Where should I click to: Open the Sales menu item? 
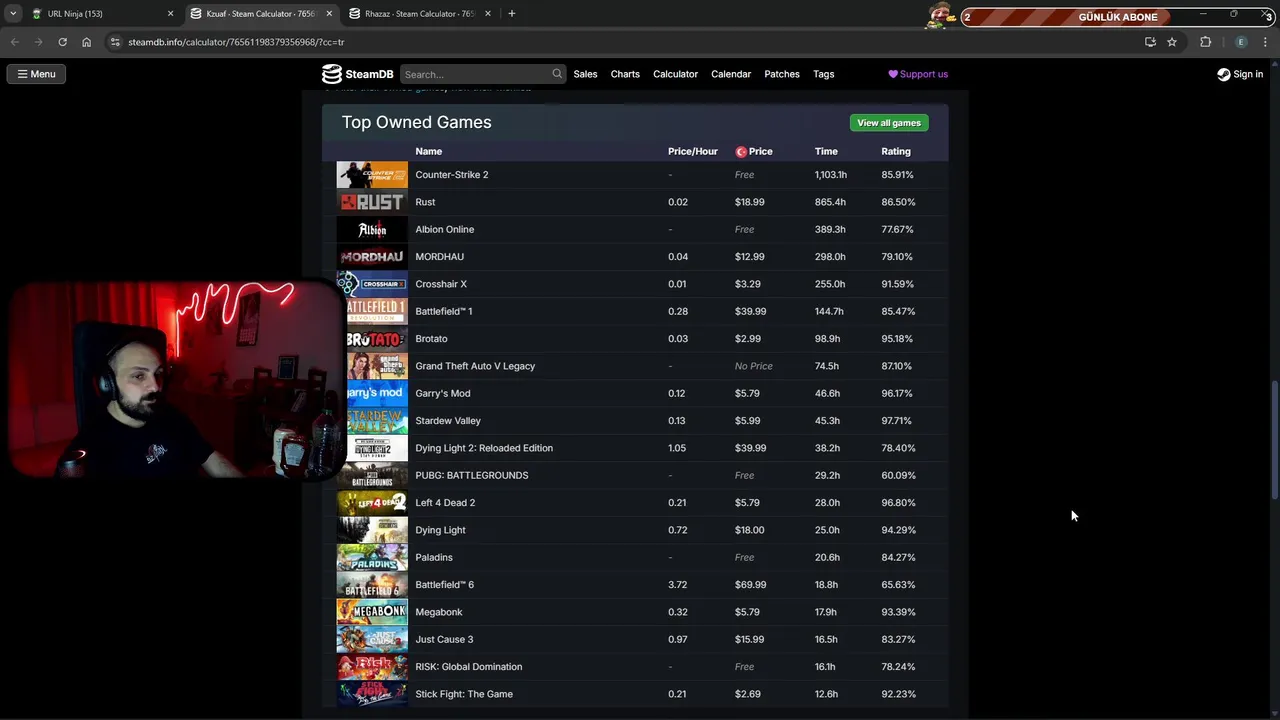585,74
